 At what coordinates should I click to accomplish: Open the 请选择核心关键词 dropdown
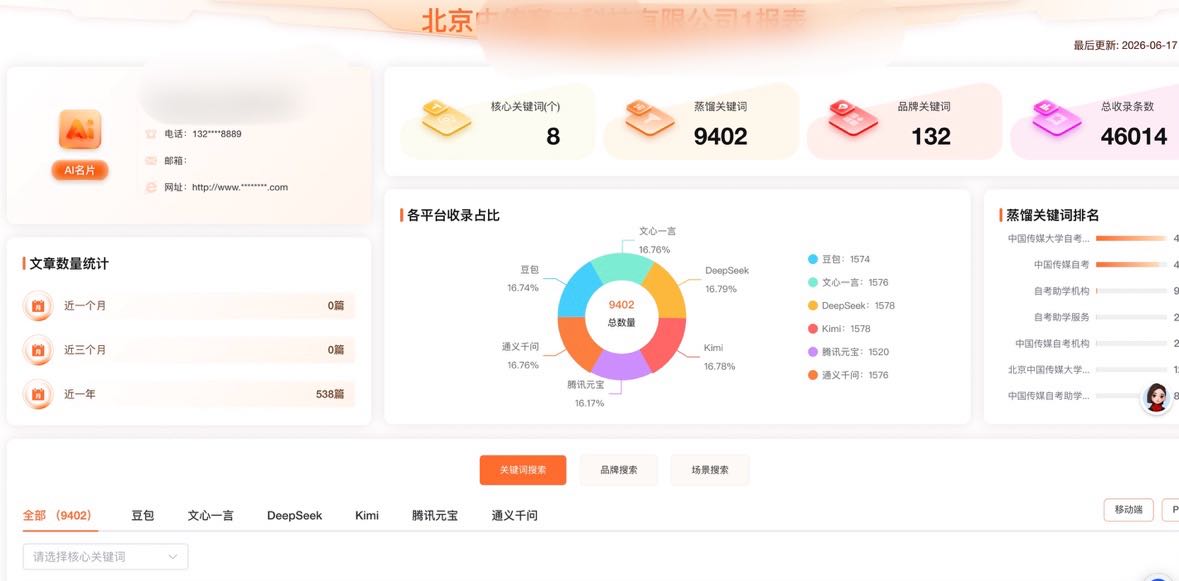tap(105, 557)
